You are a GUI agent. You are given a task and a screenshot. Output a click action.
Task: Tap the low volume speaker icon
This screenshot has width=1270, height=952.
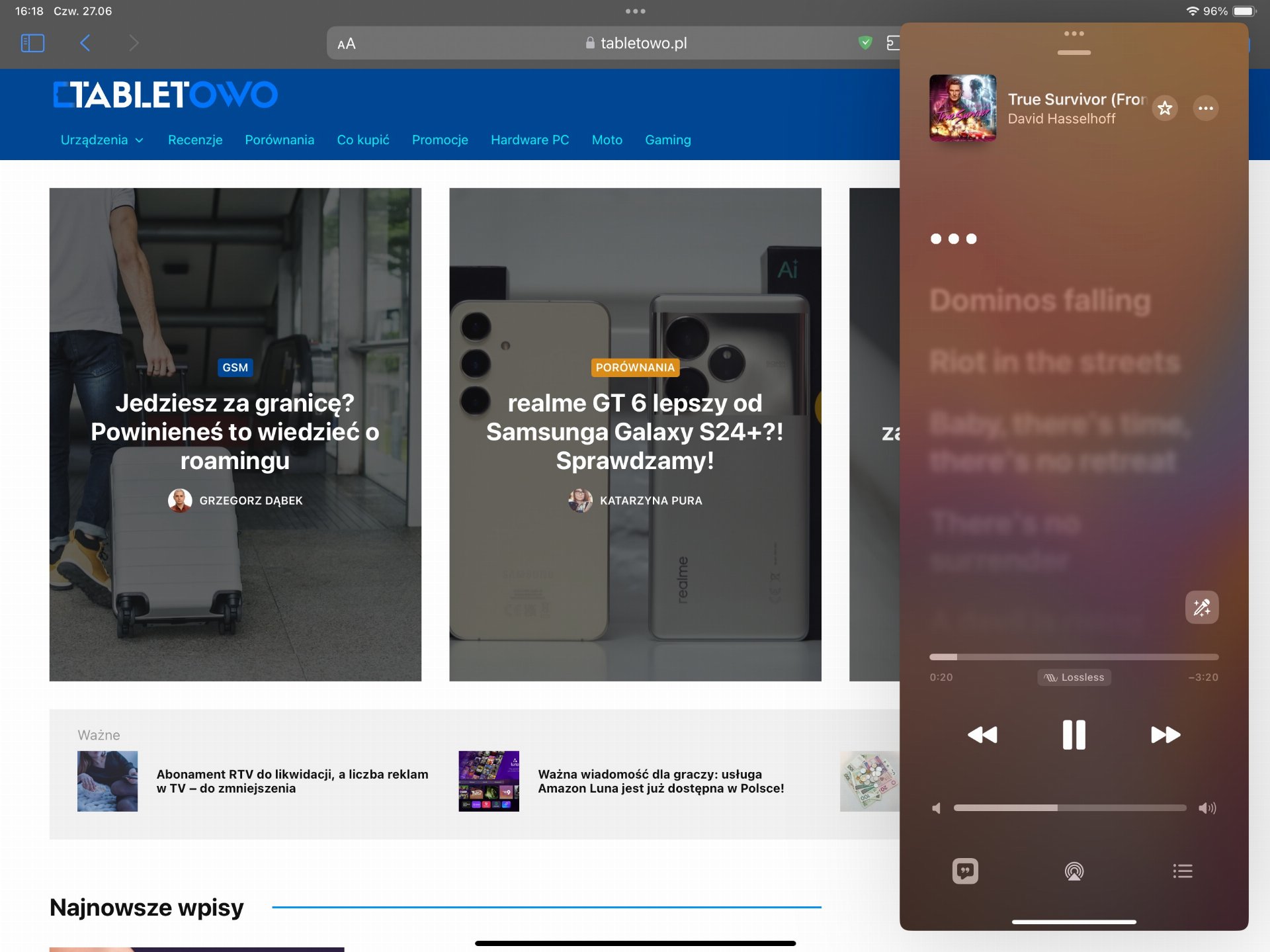pyautogui.click(x=936, y=808)
